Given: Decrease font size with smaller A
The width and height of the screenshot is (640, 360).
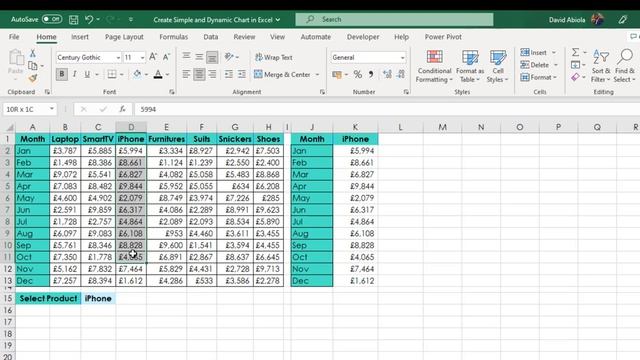Looking at the screenshot, I should pos(166,57).
